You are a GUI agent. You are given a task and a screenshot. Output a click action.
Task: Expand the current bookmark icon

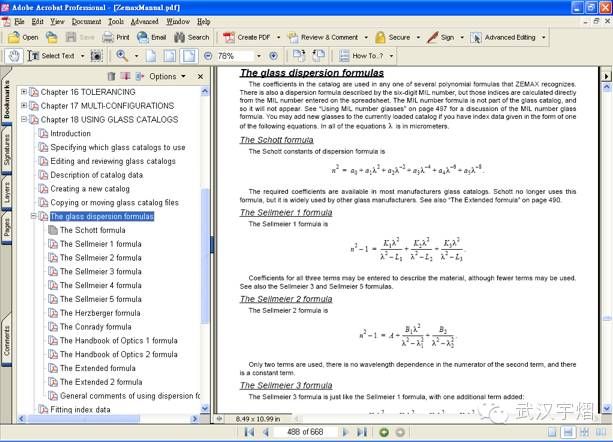(140, 77)
